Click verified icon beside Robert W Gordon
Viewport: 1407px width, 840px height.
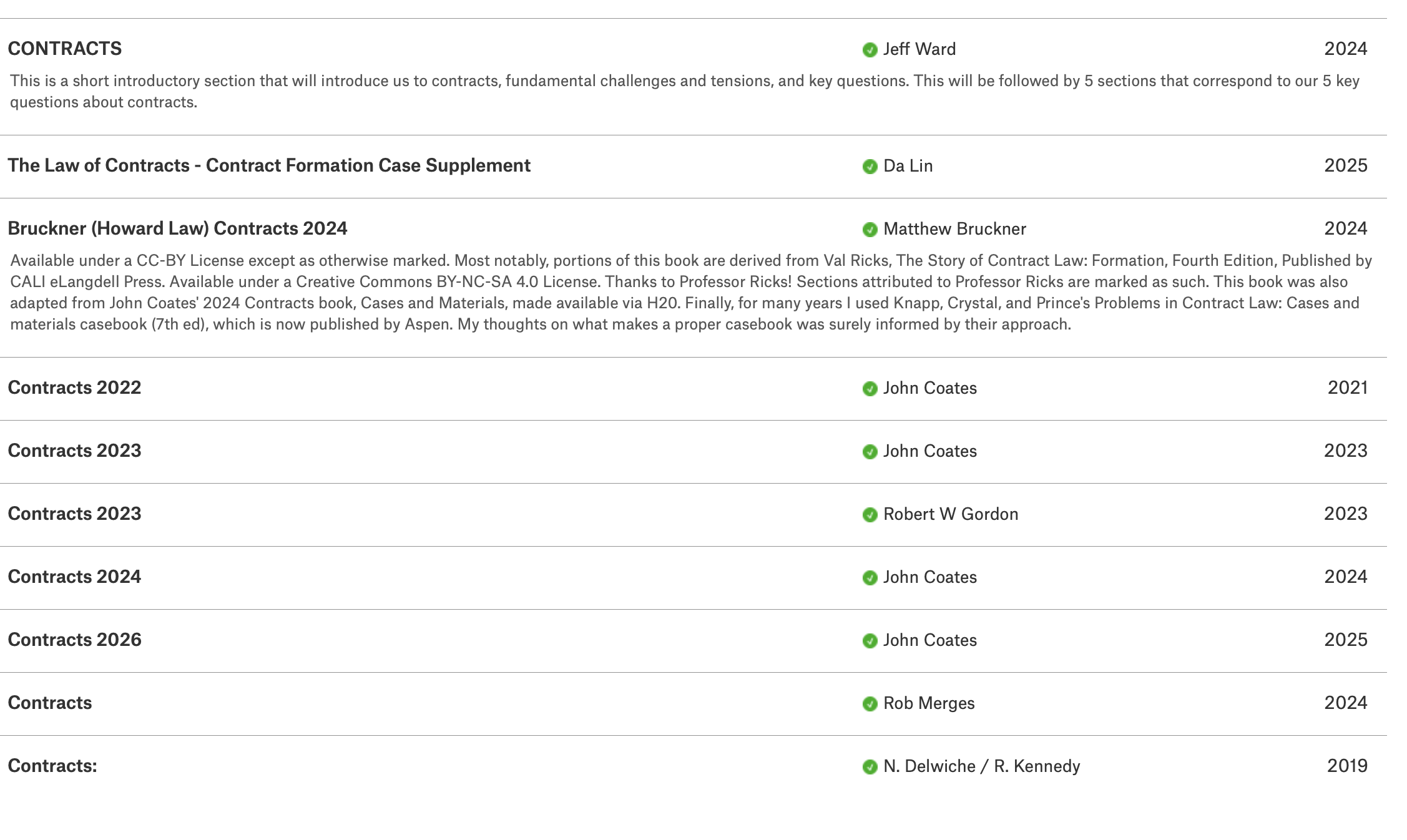tap(870, 515)
